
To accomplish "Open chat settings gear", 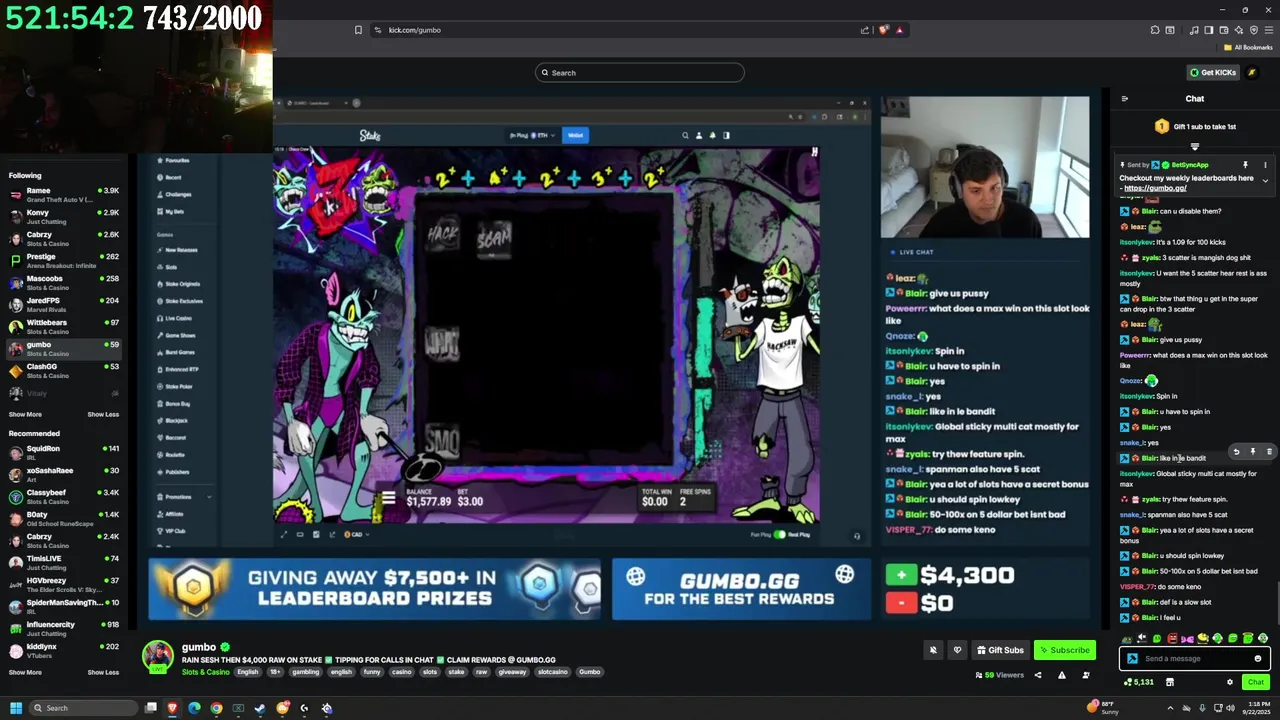I will pyautogui.click(x=1230, y=682).
